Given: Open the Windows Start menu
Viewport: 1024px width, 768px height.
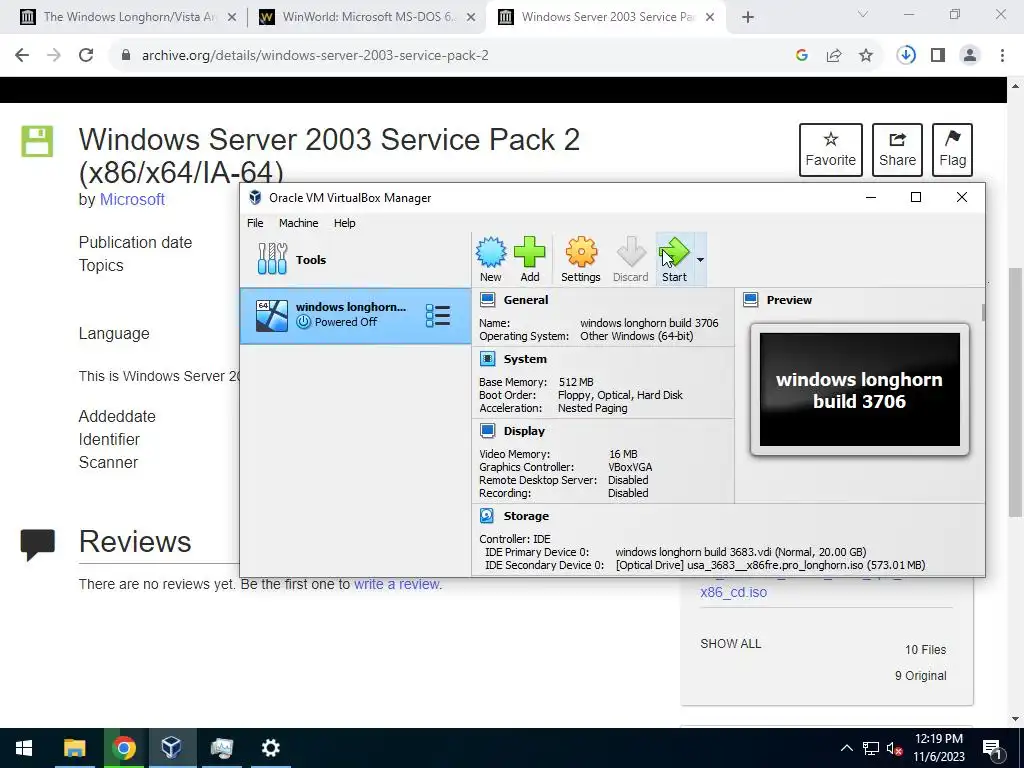Looking at the screenshot, I should (x=24, y=748).
